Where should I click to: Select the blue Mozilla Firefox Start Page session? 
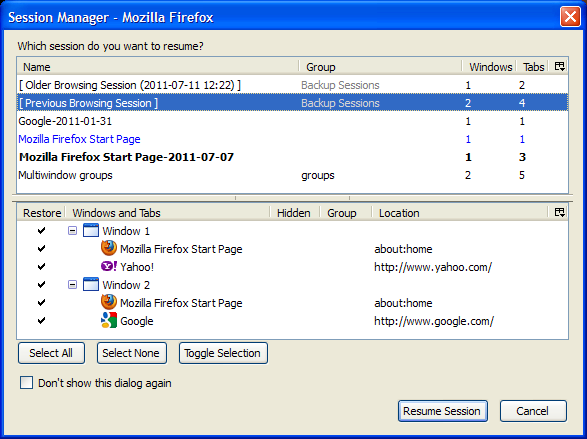(x=292, y=139)
